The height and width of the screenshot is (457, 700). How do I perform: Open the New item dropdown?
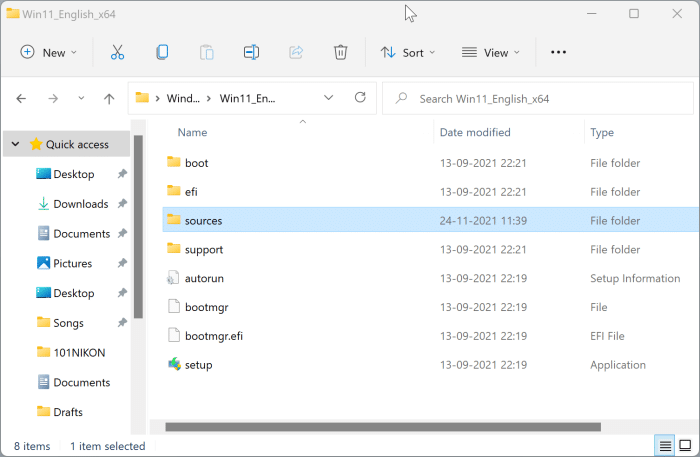coord(48,53)
